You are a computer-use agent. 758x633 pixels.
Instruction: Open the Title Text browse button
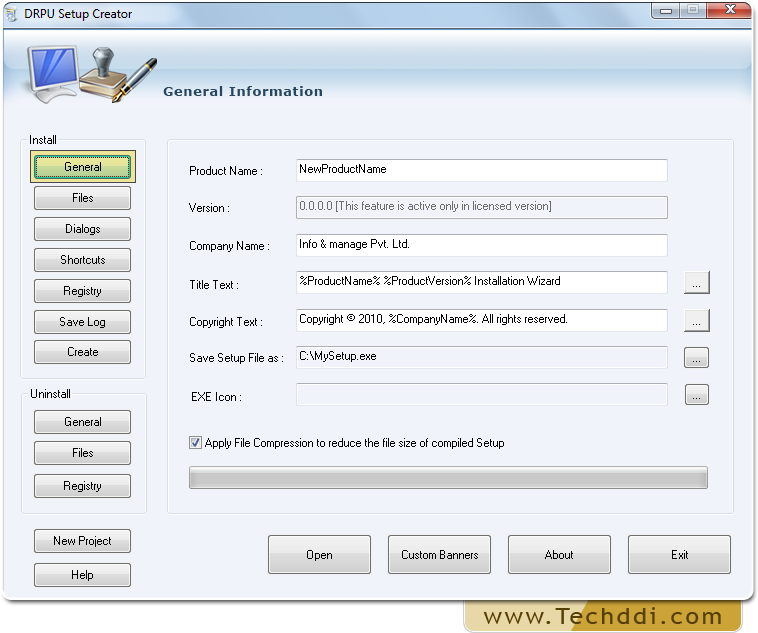pos(697,282)
